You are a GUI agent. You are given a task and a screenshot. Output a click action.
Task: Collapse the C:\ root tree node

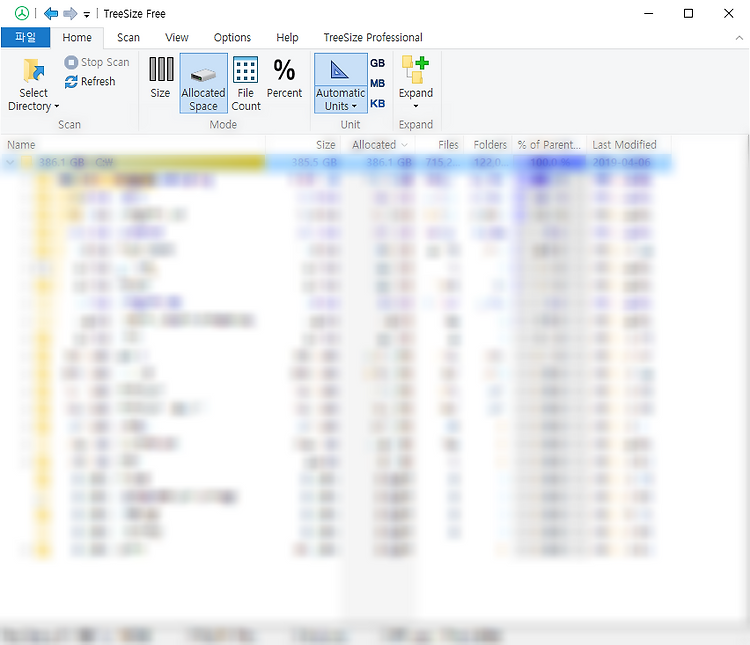(10, 163)
